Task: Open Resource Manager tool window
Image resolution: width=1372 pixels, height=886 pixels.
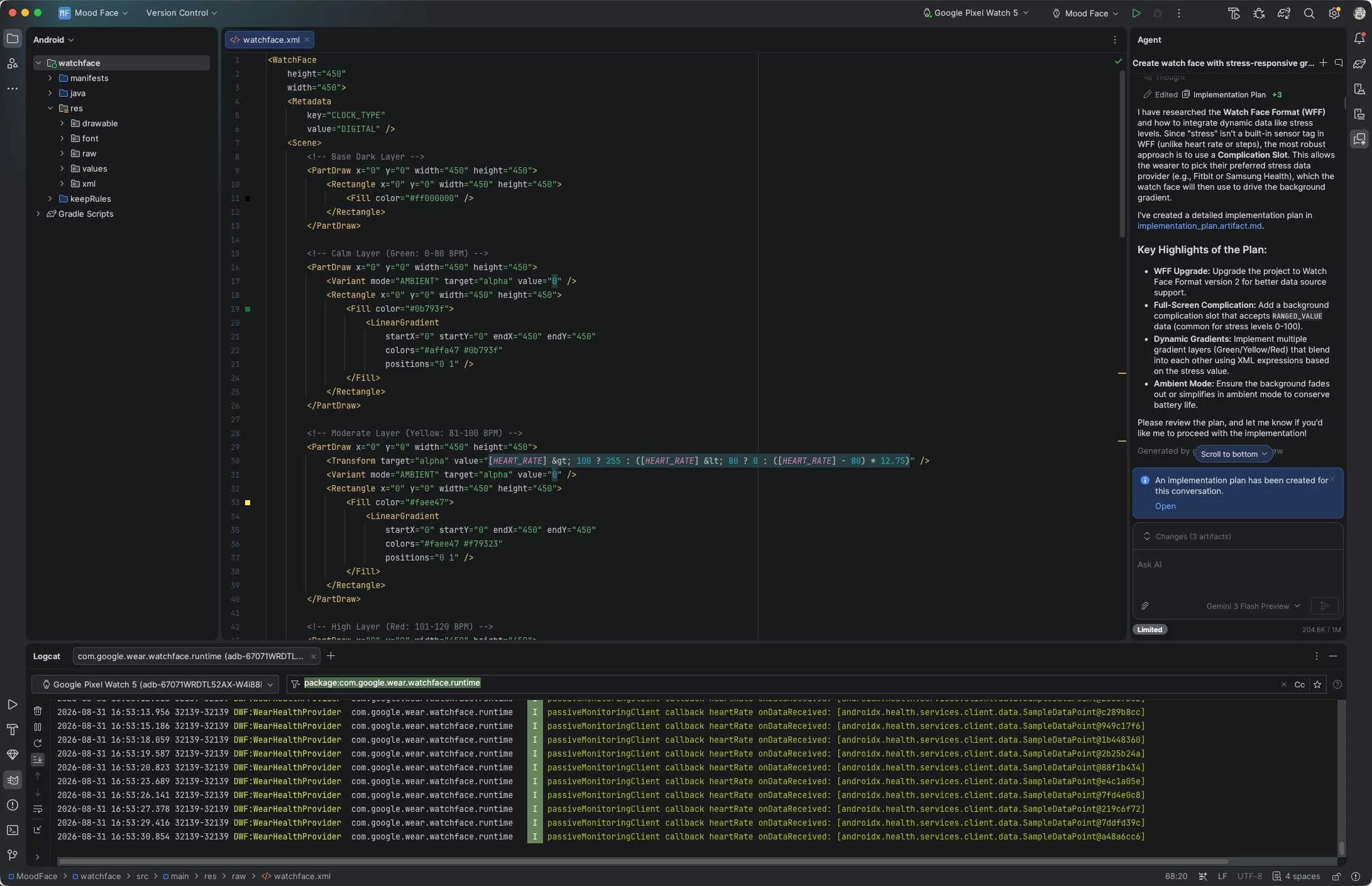Action: (x=12, y=63)
